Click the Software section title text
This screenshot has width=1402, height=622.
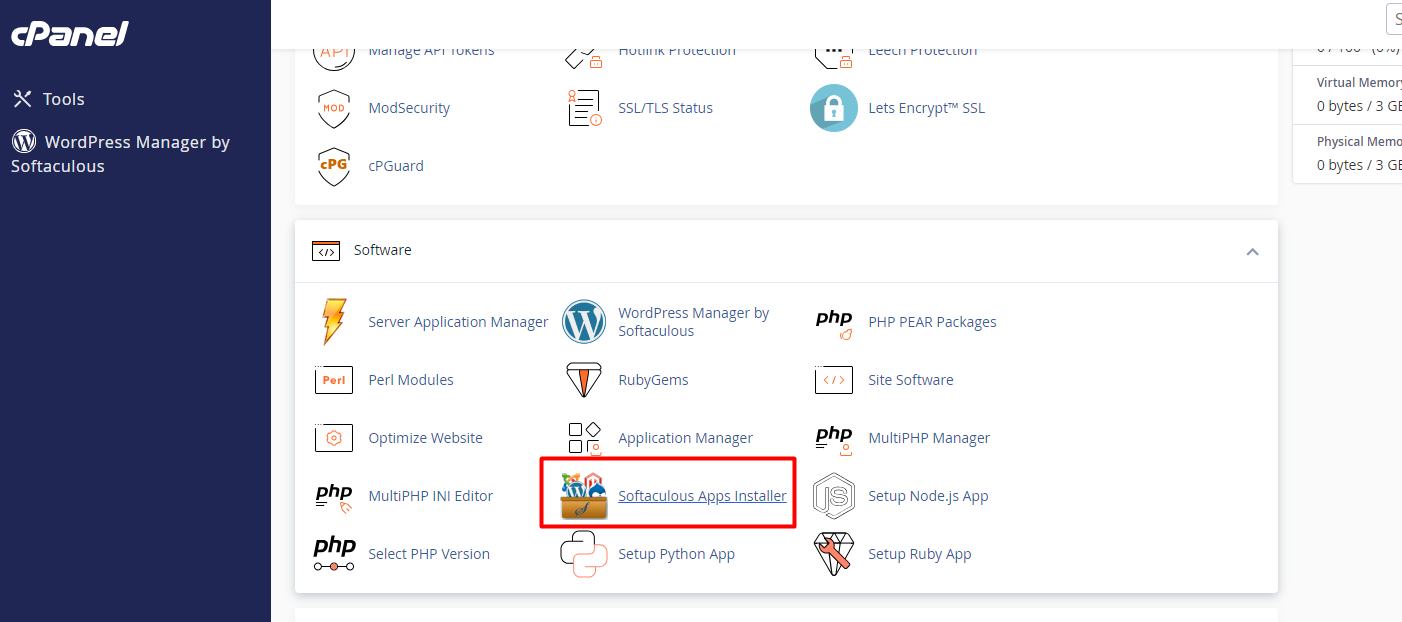[x=383, y=250]
